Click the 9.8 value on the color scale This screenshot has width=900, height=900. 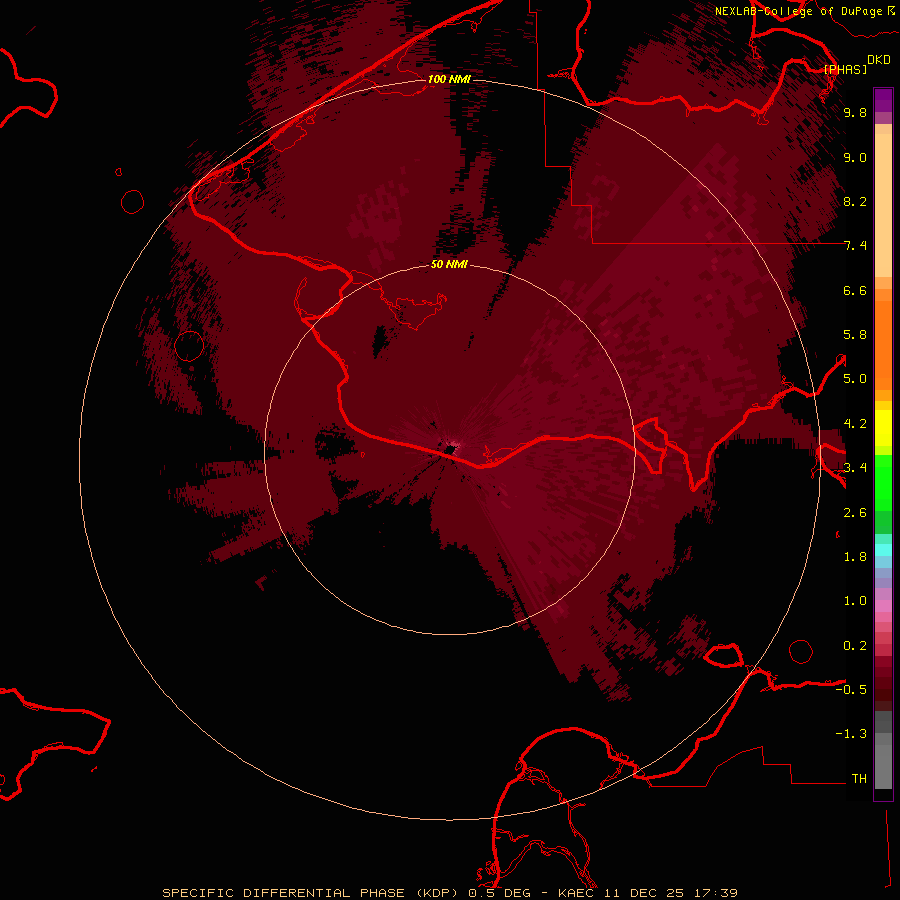click(x=855, y=113)
